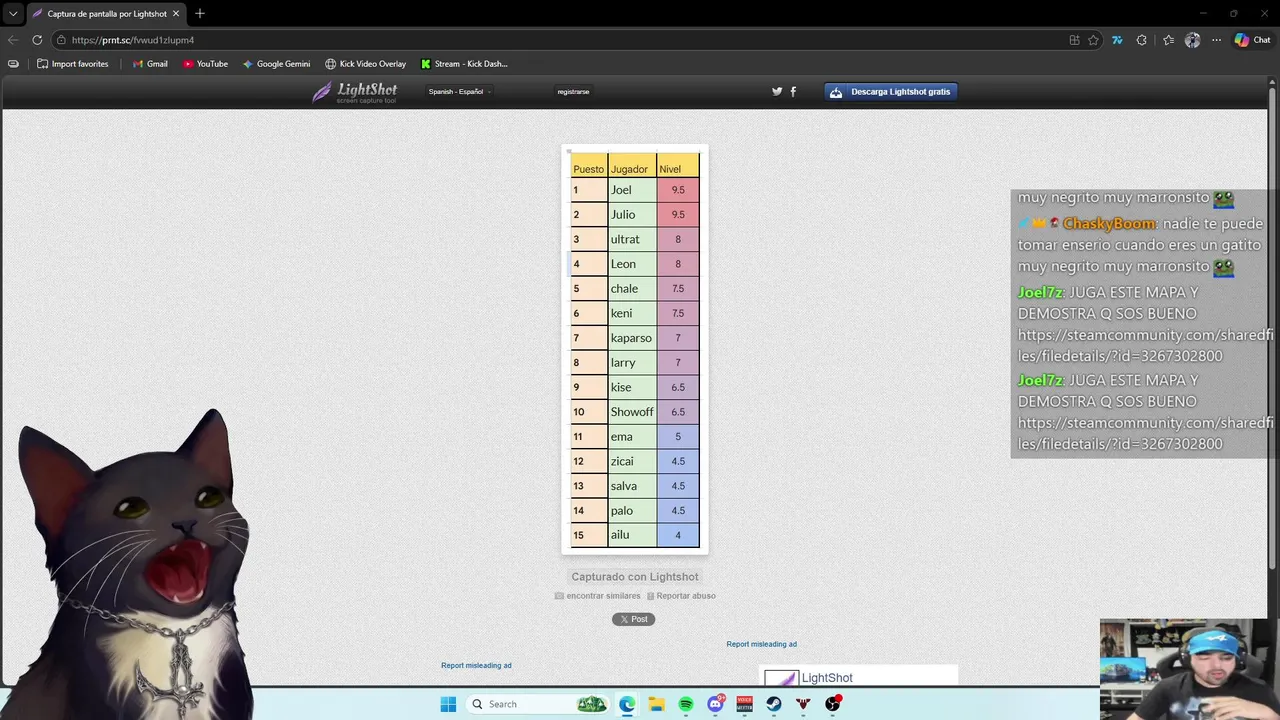
Task: Click the Capturado con Lightshot label
Action: (x=635, y=577)
